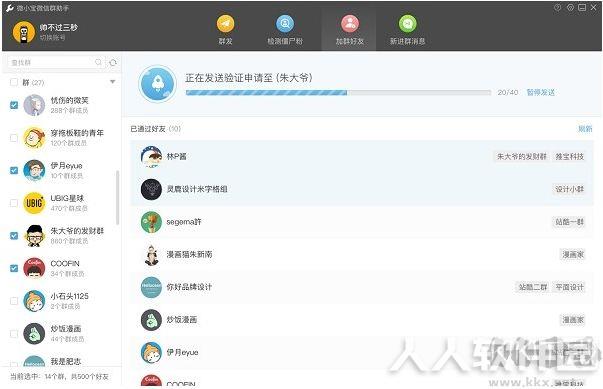Select the 加群好友 add group friends tab
Viewport: 603px width, 389px height.
[x=349, y=30]
